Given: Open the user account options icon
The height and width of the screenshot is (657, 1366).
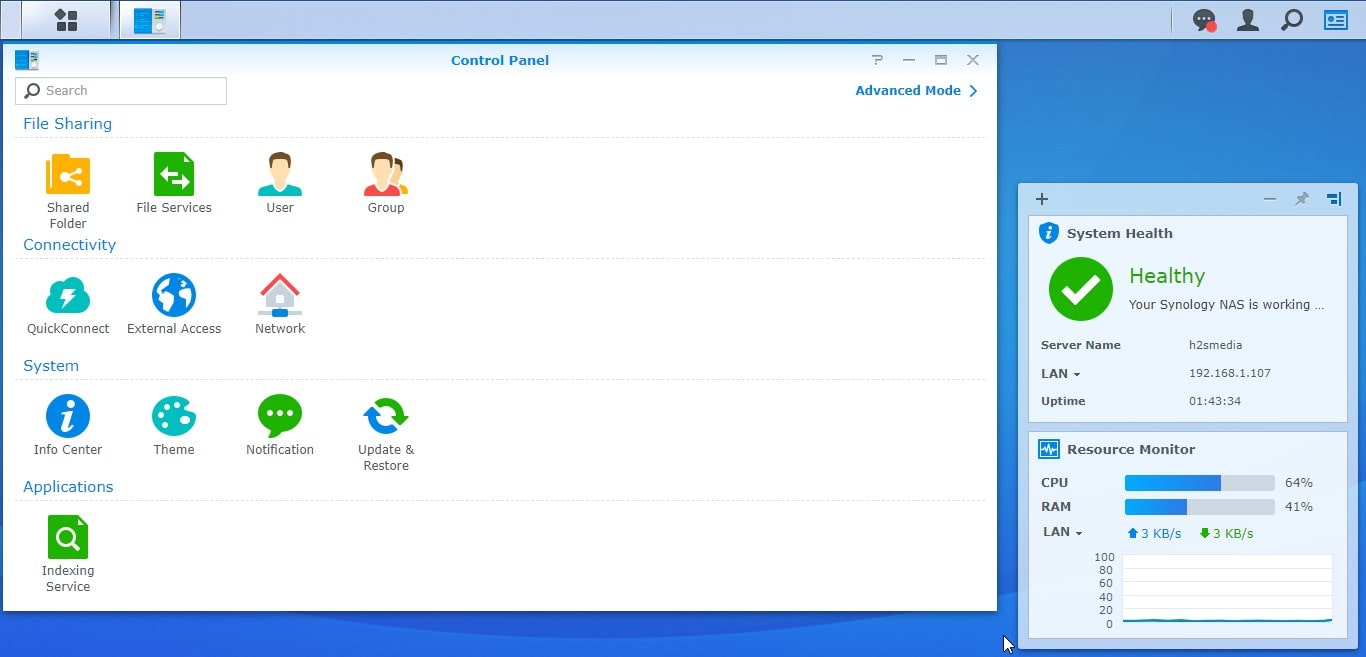Looking at the screenshot, I should tap(1248, 20).
